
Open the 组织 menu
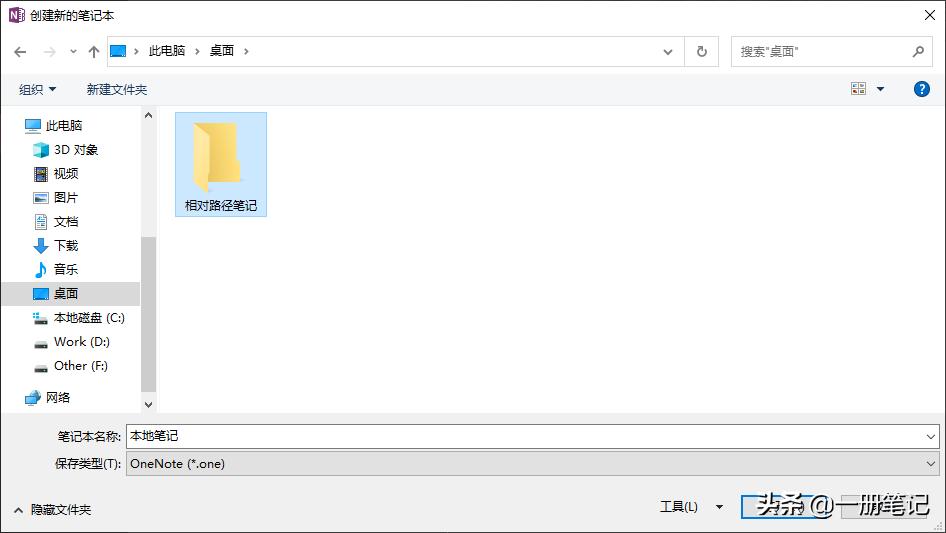37,90
